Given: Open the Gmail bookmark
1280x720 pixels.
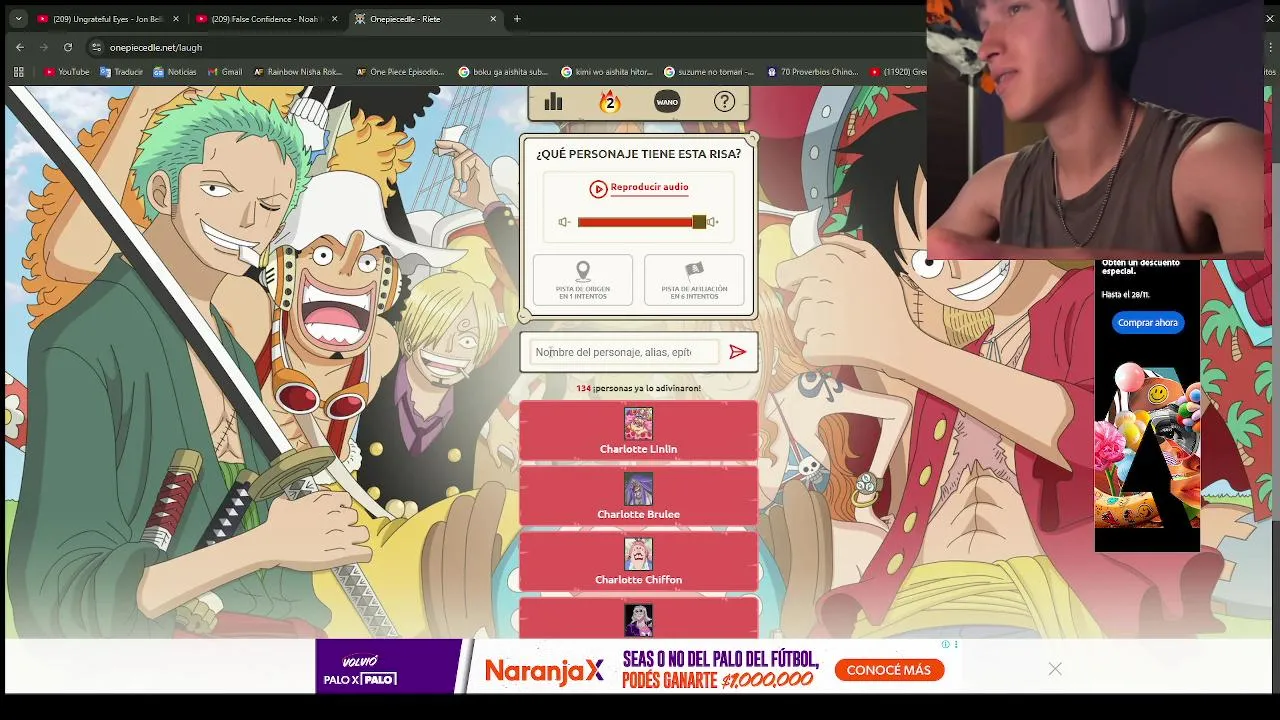Looking at the screenshot, I should click(225, 72).
